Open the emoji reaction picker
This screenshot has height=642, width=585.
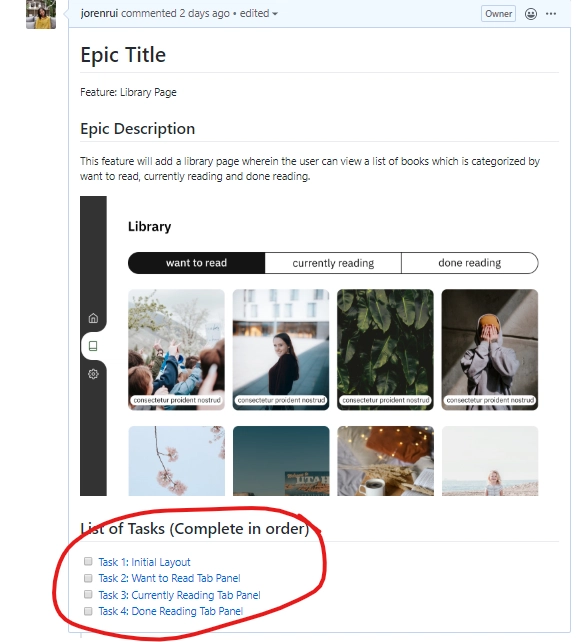pyautogui.click(x=531, y=14)
